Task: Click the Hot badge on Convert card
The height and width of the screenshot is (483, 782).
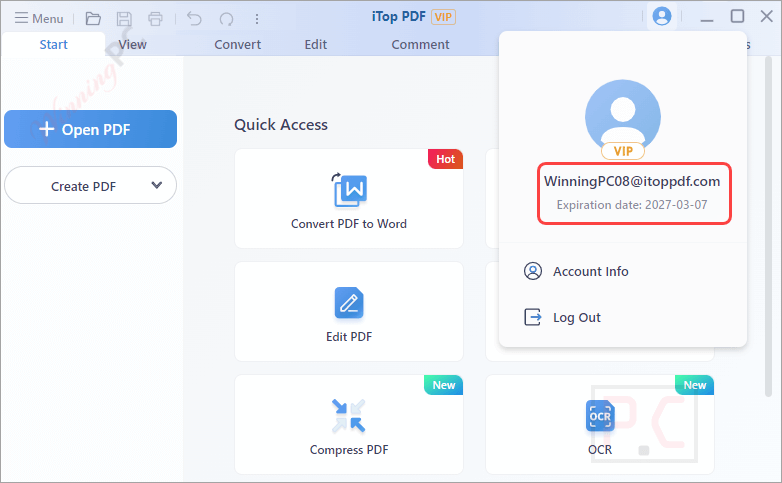Action: [x=445, y=159]
